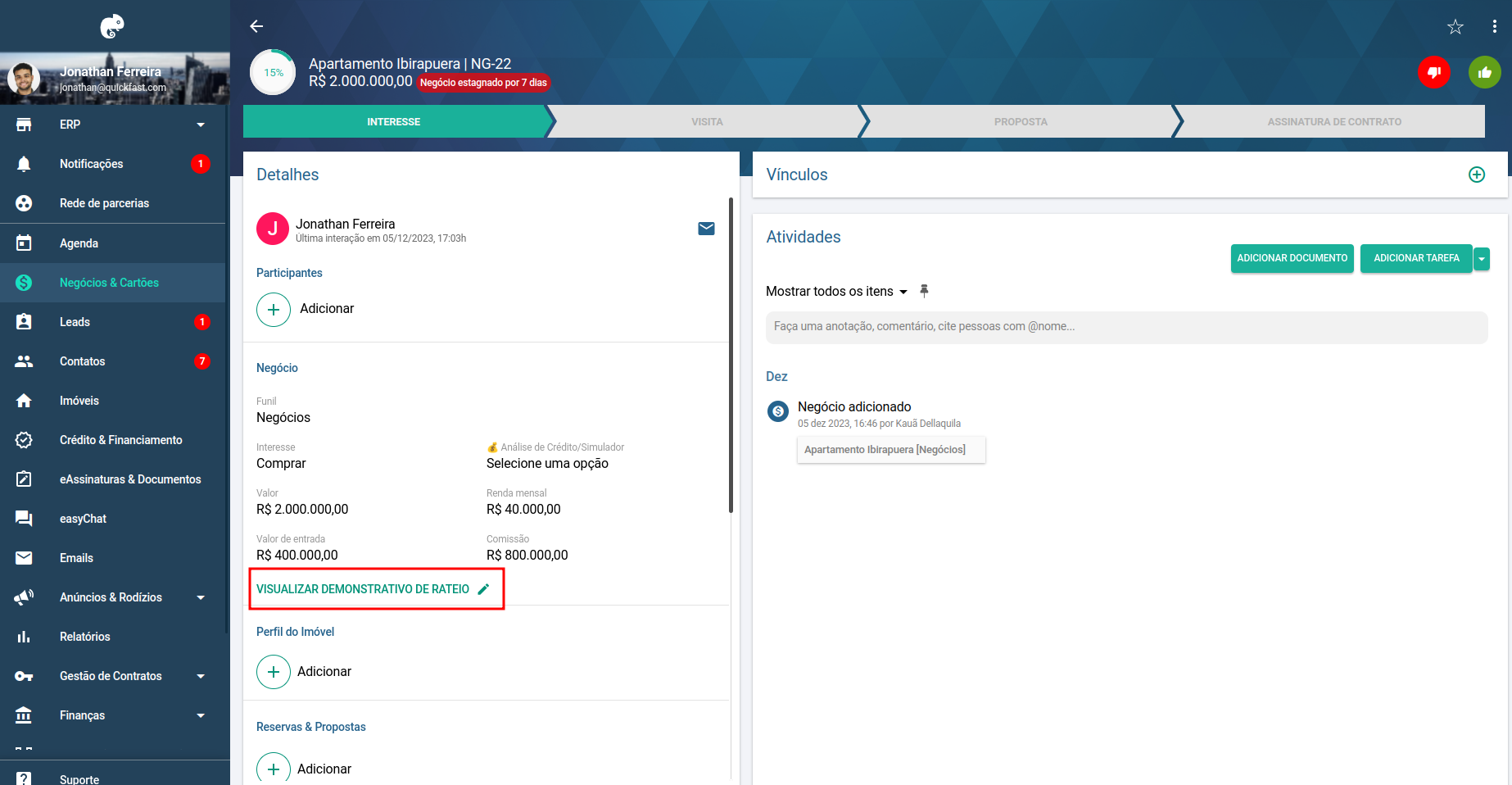Open the Mostrar todos os itens filter

tap(836, 291)
